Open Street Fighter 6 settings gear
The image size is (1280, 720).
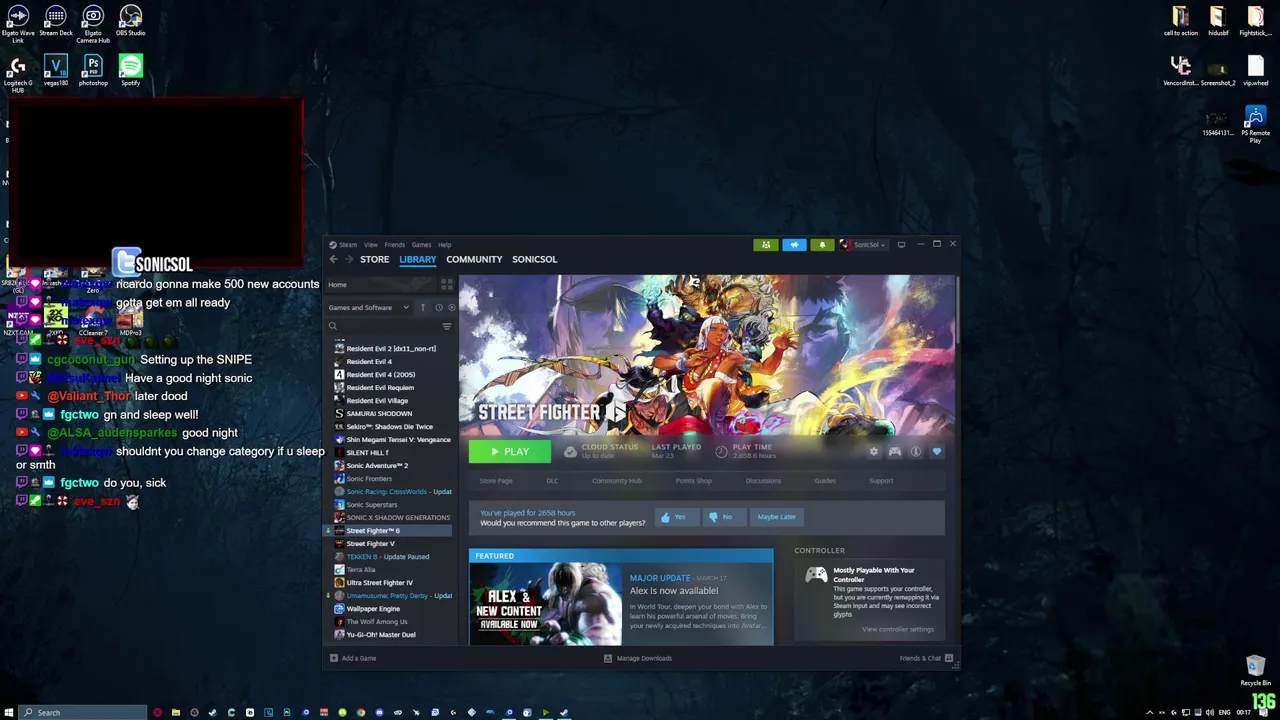coord(873,452)
